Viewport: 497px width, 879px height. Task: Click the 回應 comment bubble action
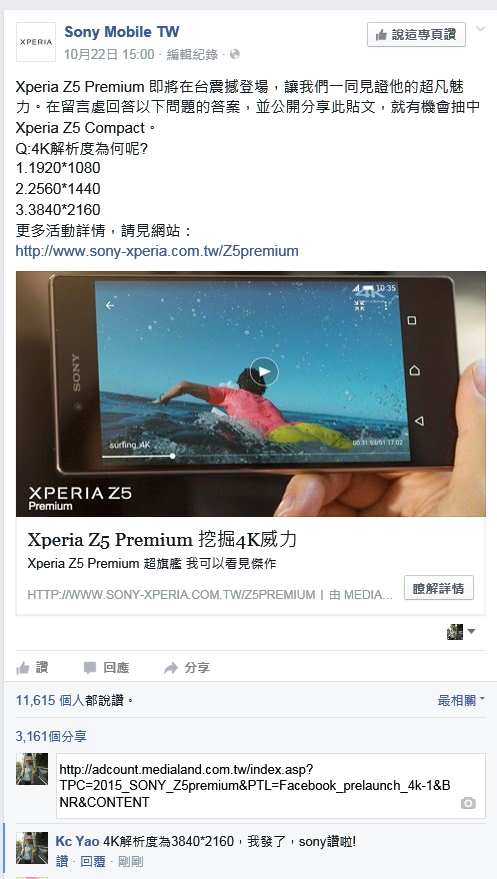(x=106, y=668)
